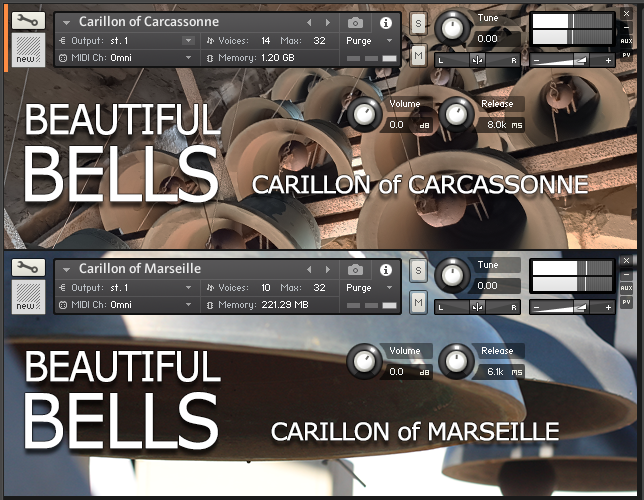Click the camera snapshot icon in Carcassonne header
Image resolution: width=644 pixels, height=500 pixels.
355,22
